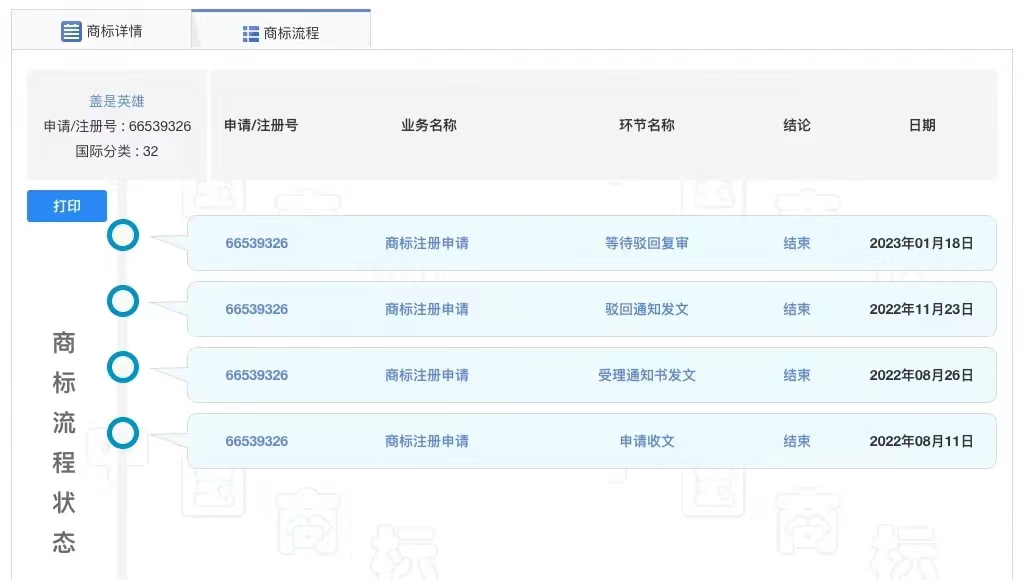Click timeline circle for 2023年01月18日 entry
The width and height of the screenshot is (1026, 580).
click(x=123, y=236)
